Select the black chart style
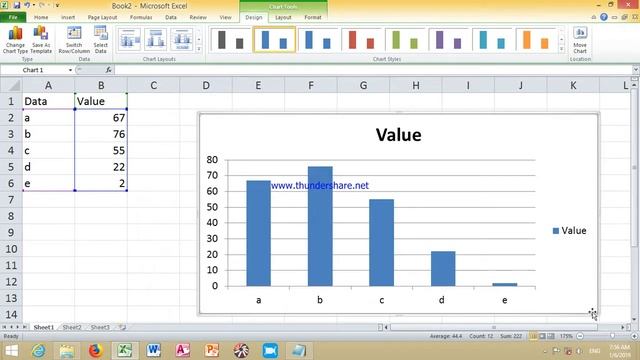This screenshot has height=360, width=640. point(230,40)
